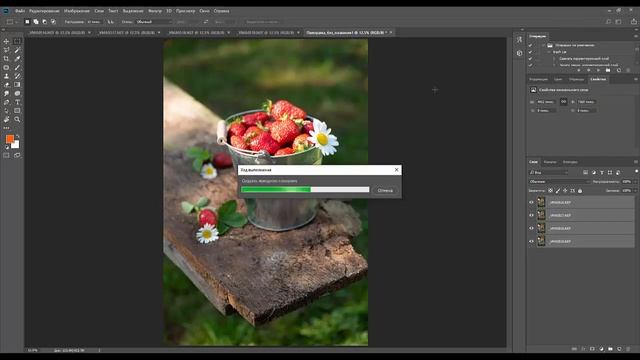Viewport: 640px width, 360px height.
Task: Click the add layer mask icon
Action: [592, 349]
